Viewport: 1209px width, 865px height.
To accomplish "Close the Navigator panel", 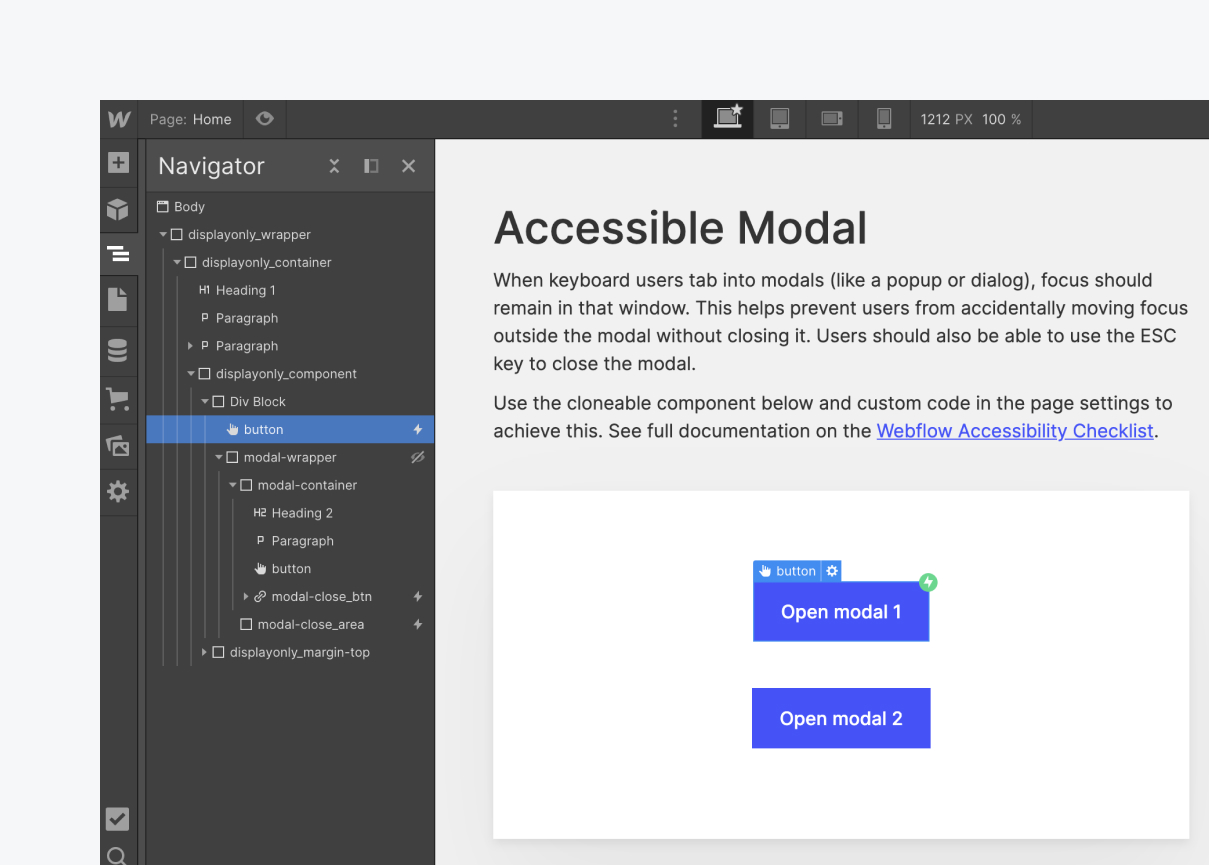I will pyautogui.click(x=408, y=166).
